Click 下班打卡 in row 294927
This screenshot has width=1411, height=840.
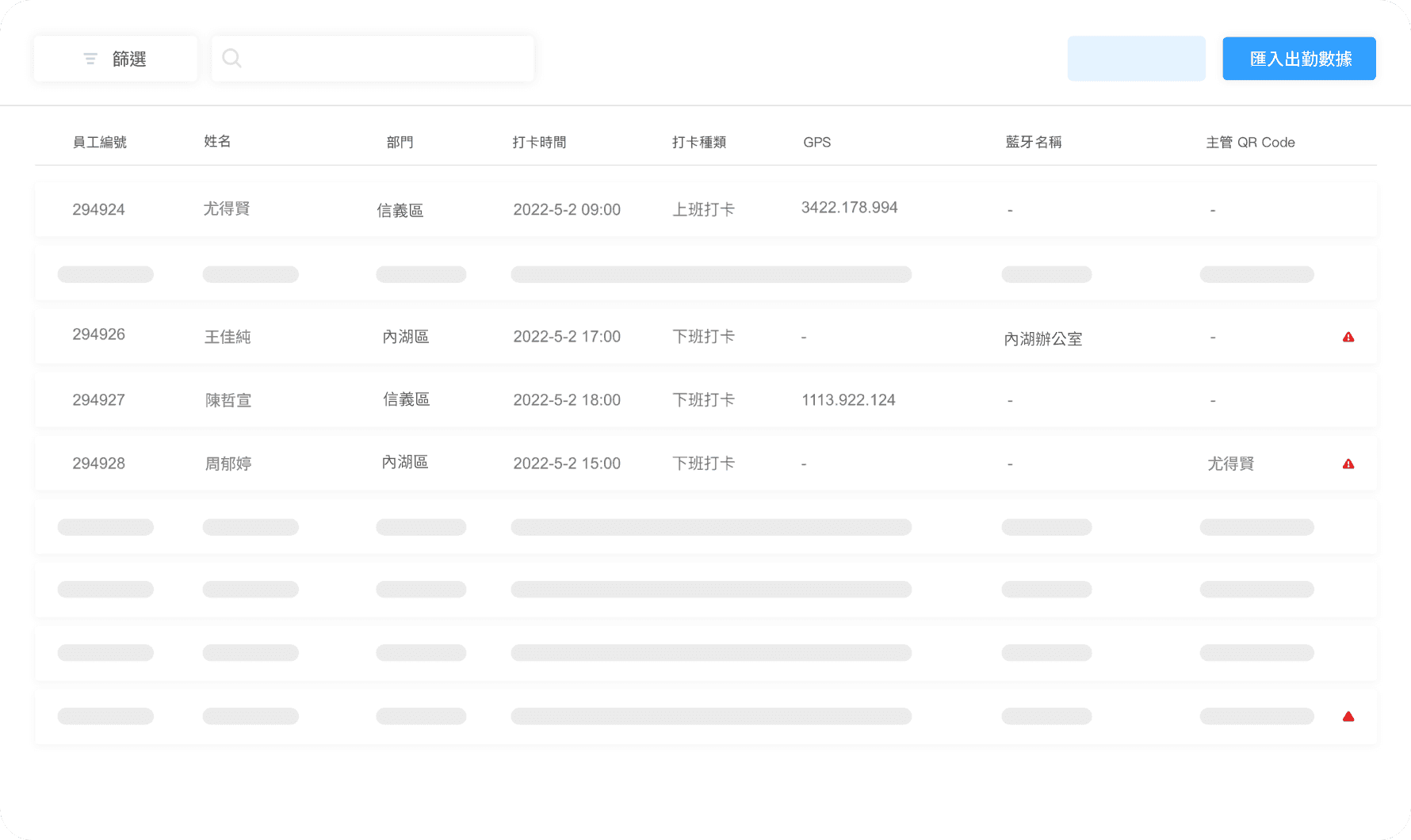click(x=704, y=400)
